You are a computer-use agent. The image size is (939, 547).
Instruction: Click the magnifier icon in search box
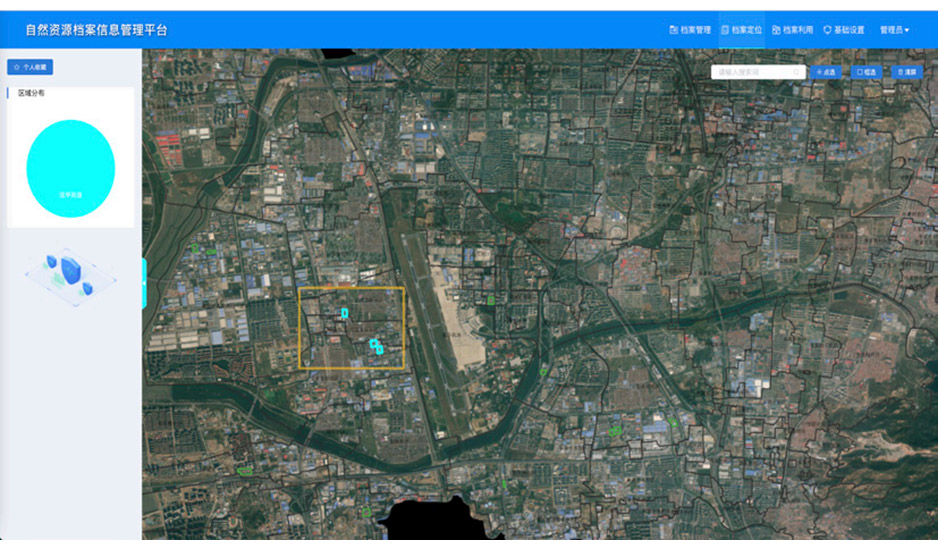pyautogui.click(x=797, y=72)
